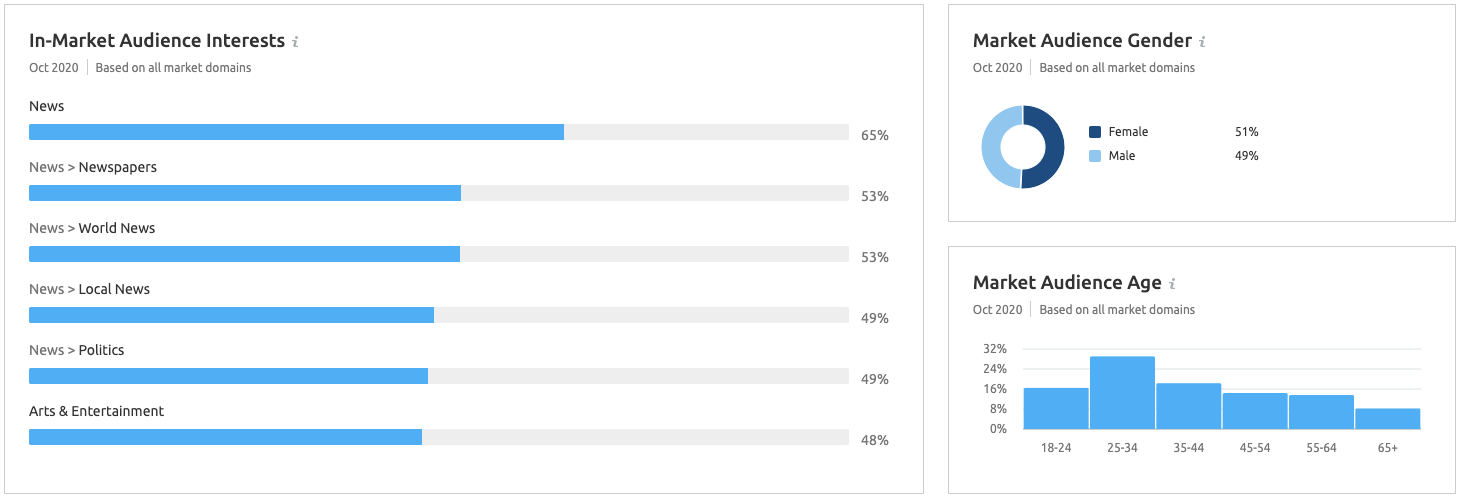
Task: Click the Local News interest bar
Action: (231, 315)
